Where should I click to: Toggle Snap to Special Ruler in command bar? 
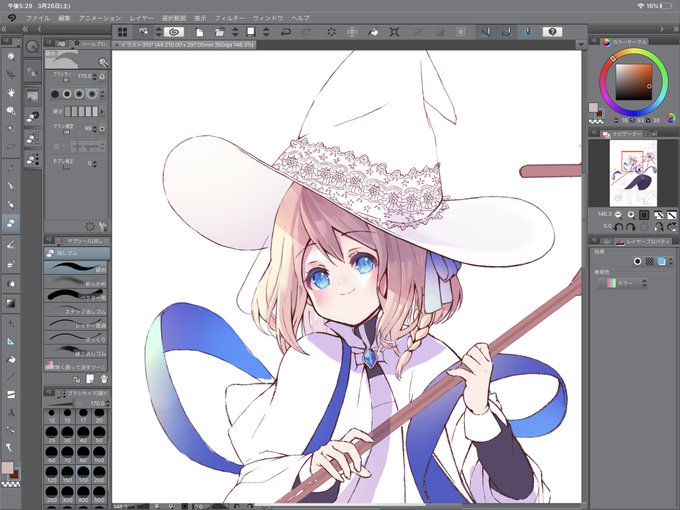tap(507, 32)
